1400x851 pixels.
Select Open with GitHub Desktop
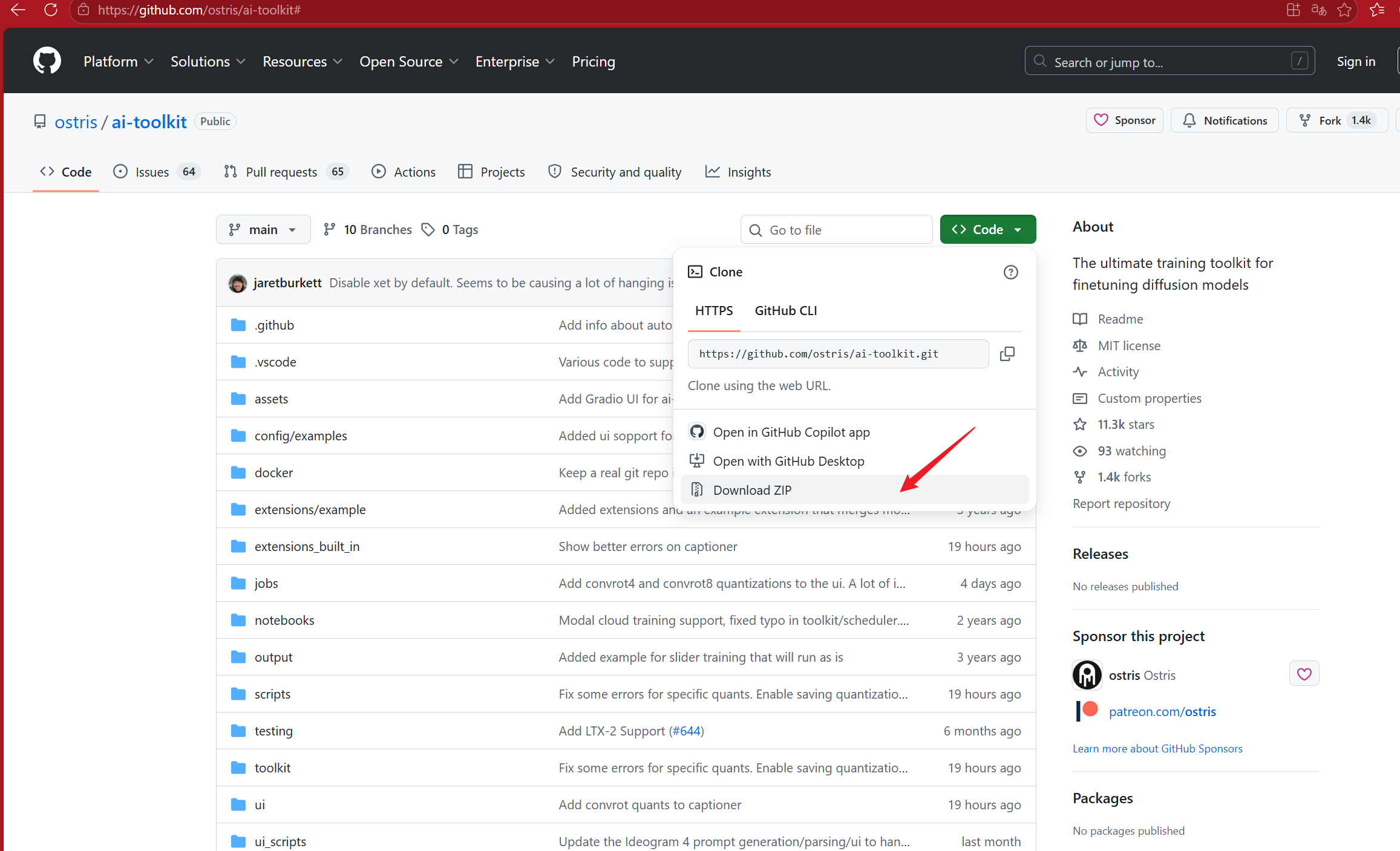coord(854,461)
